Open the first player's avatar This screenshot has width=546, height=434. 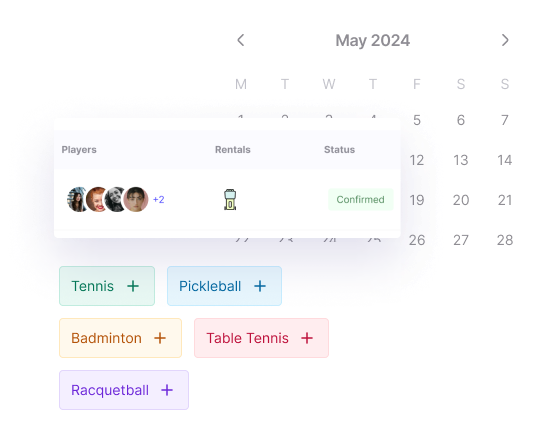[x=77, y=200]
